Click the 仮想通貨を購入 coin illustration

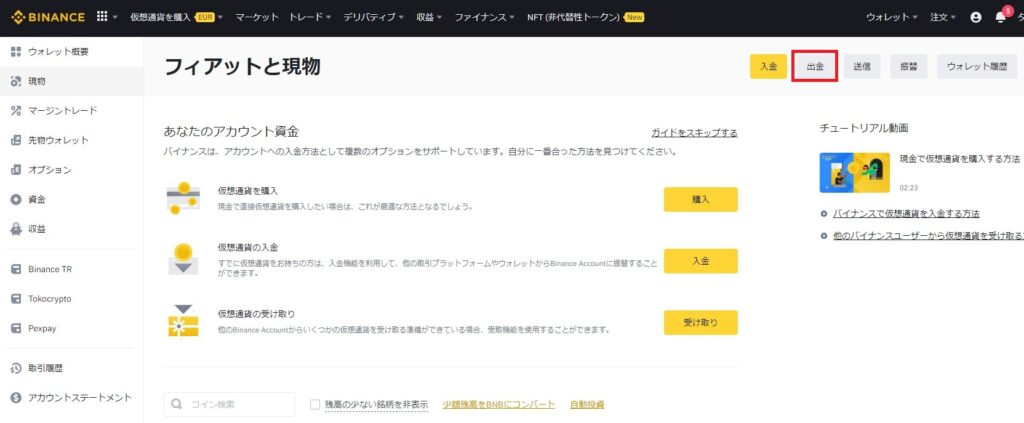[x=183, y=198]
